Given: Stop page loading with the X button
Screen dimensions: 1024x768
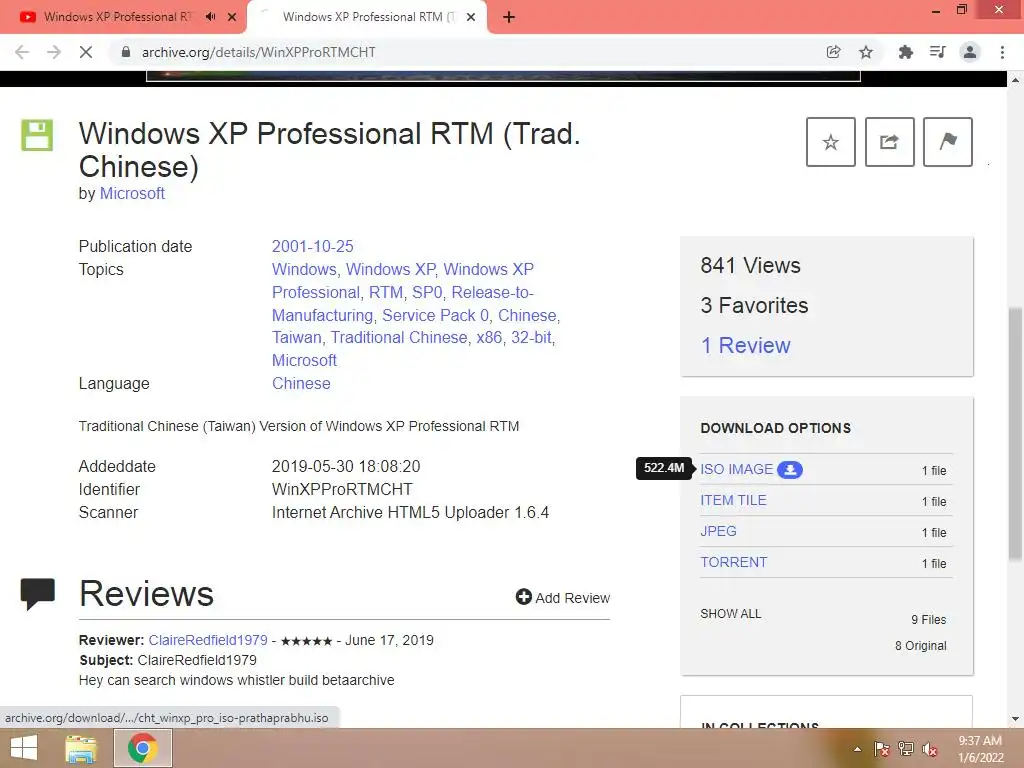Looking at the screenshot, I should pos(86,52).
